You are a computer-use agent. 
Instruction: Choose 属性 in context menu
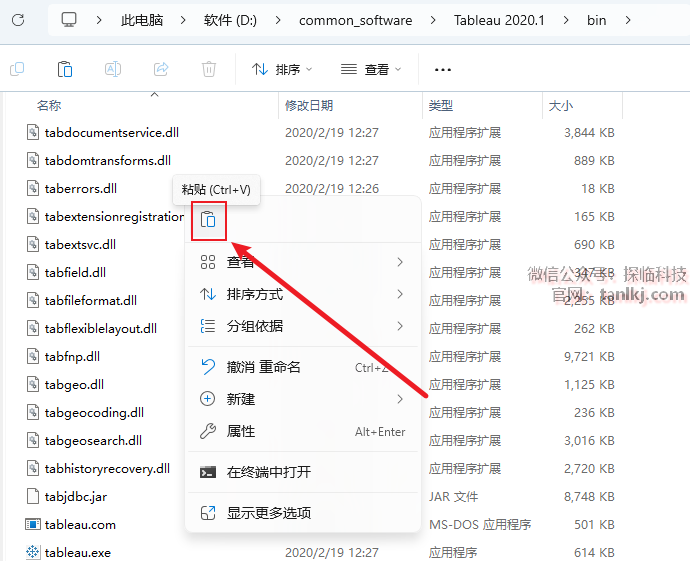(x=303, y=431)
